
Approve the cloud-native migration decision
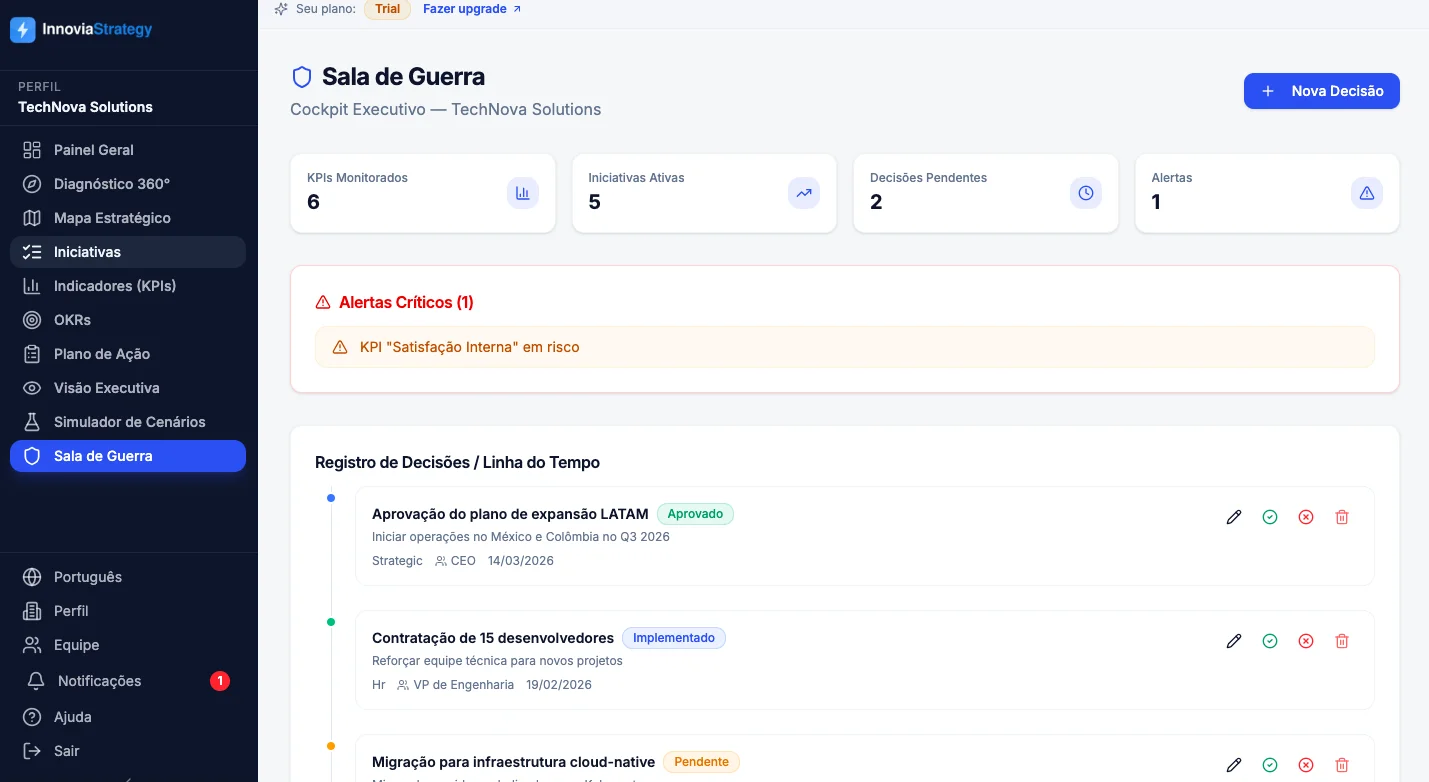coord(1270,765)
